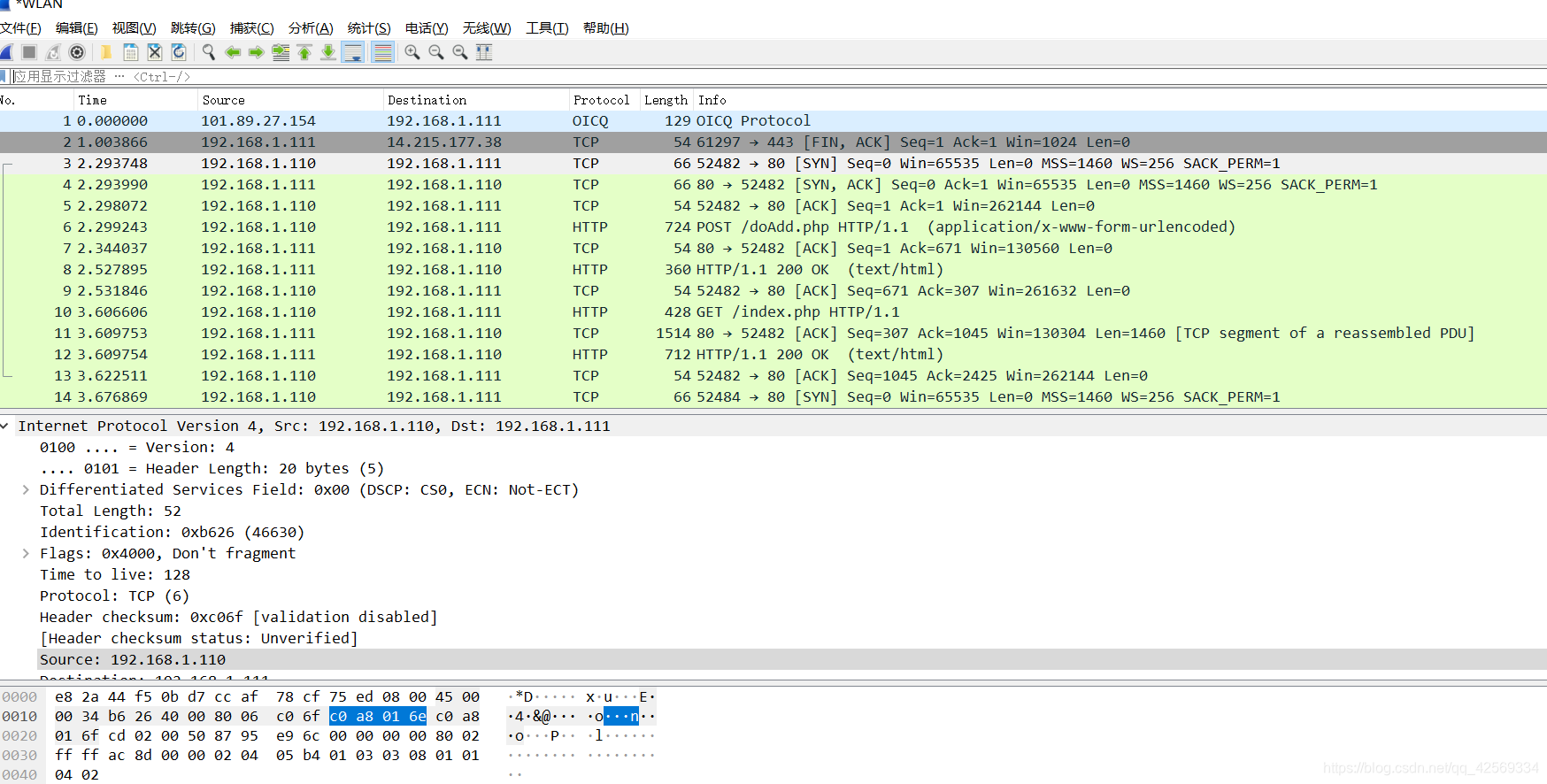Screen dimensions: 1547x784
Task: Select packet 4 SYN, ACK row
Action: tap(773, 185)
